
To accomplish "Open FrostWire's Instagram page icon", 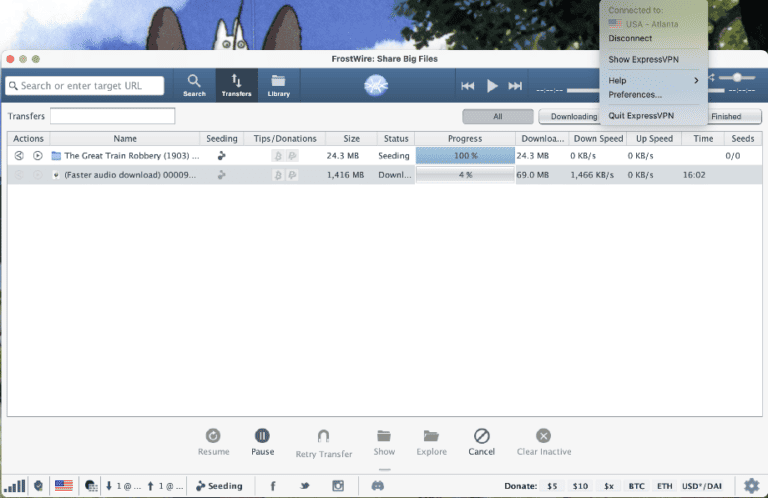I will (338, 486).
